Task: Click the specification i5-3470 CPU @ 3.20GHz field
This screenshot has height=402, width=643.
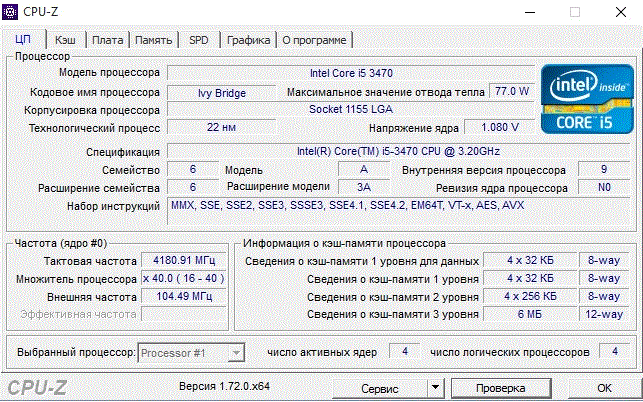Action: [x=399, y=151]
